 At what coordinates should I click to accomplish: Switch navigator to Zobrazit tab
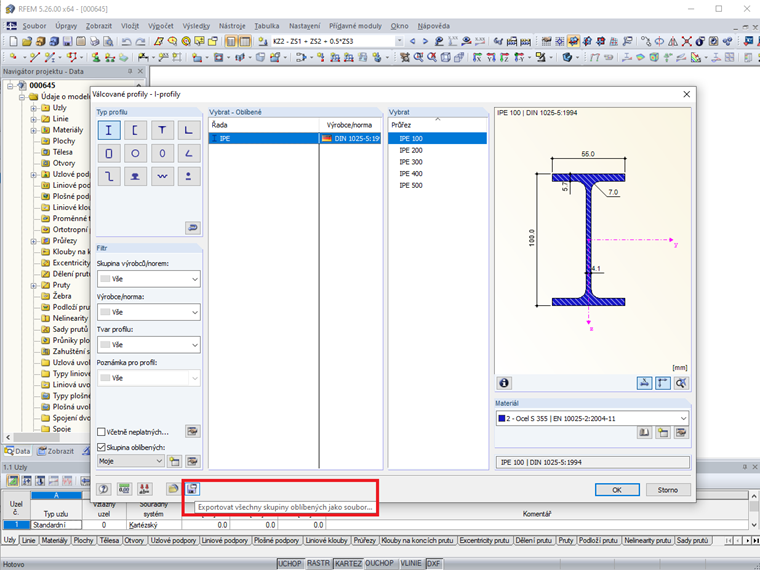[56, 451]
